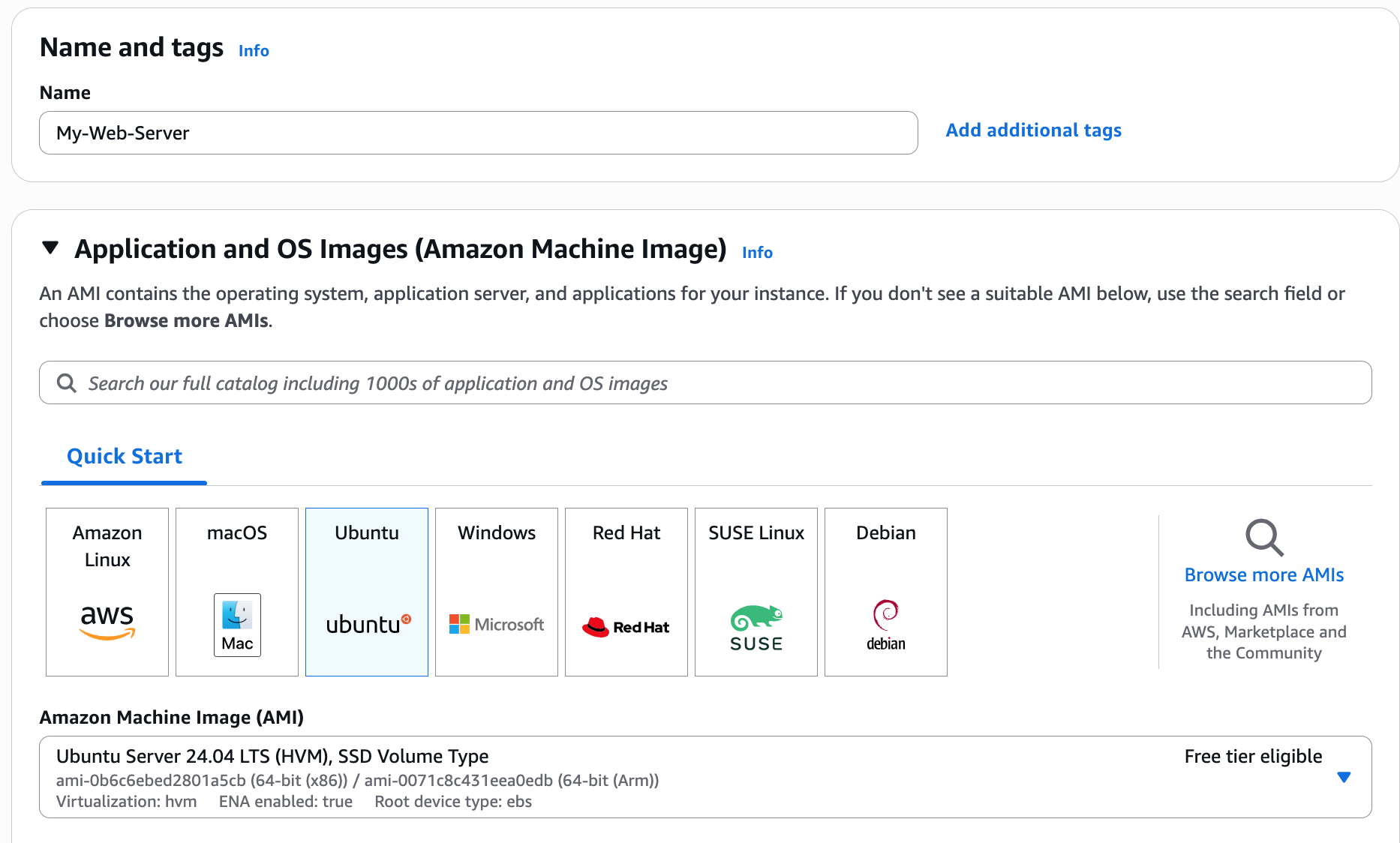
Task: Collapse the Application and OS Images section
Action: coord(50,247)
